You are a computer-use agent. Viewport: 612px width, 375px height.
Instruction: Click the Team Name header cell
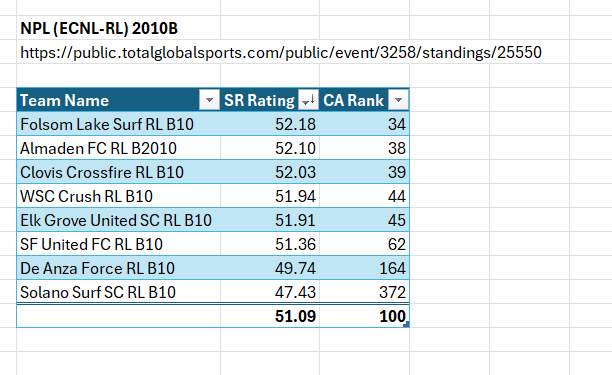(119, 100)
